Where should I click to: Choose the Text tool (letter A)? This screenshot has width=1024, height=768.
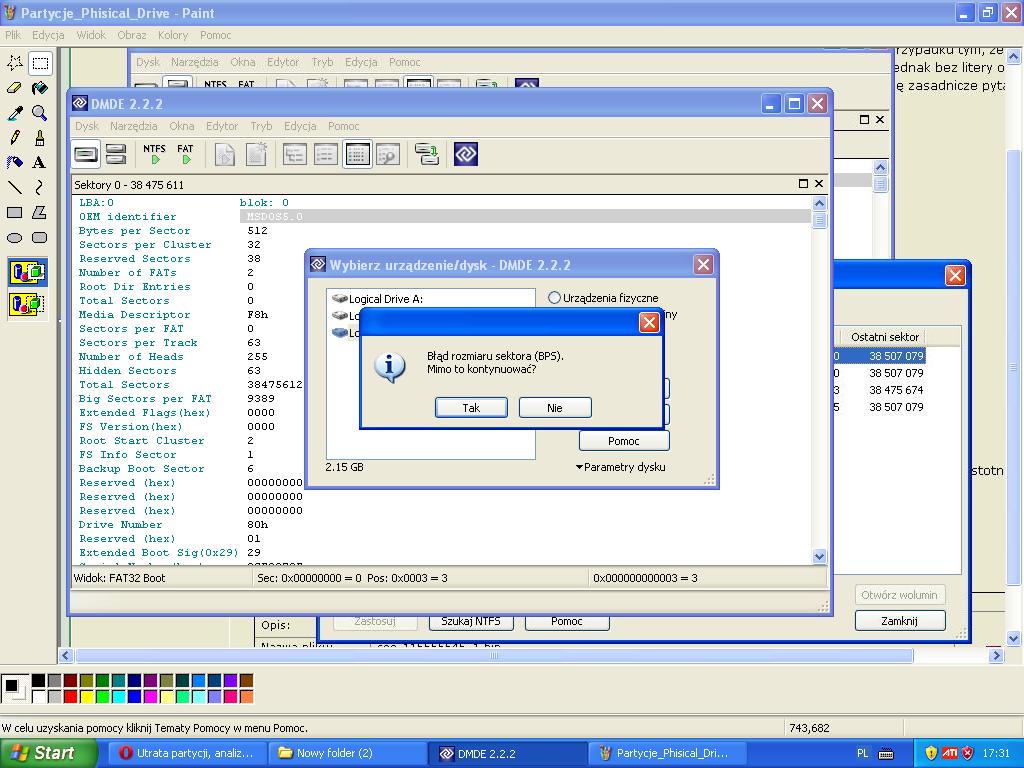(40, 162)
